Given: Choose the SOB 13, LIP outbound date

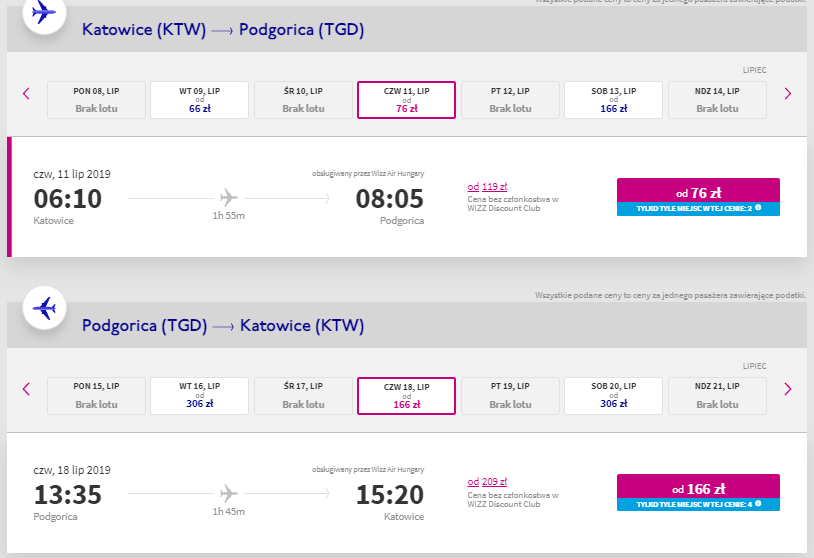Looking at the screenshot, I should point(613,100).
